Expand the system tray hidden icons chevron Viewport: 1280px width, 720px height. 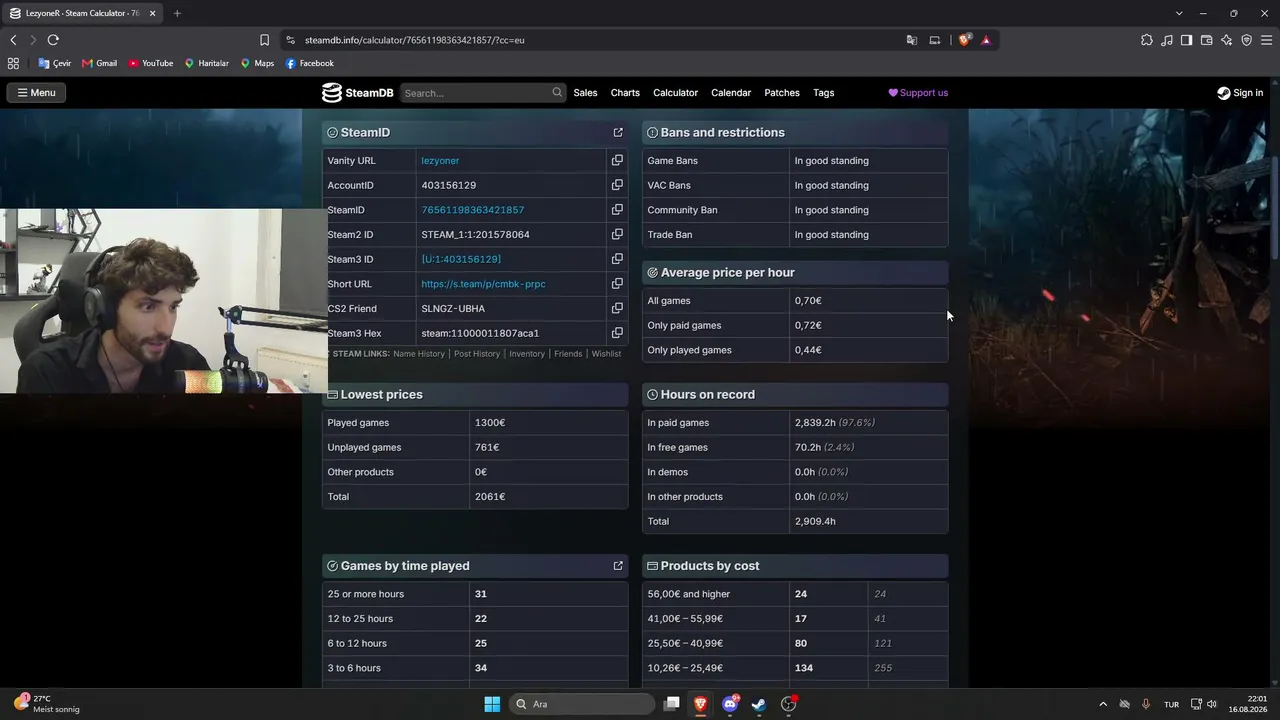click(1103, 704)
